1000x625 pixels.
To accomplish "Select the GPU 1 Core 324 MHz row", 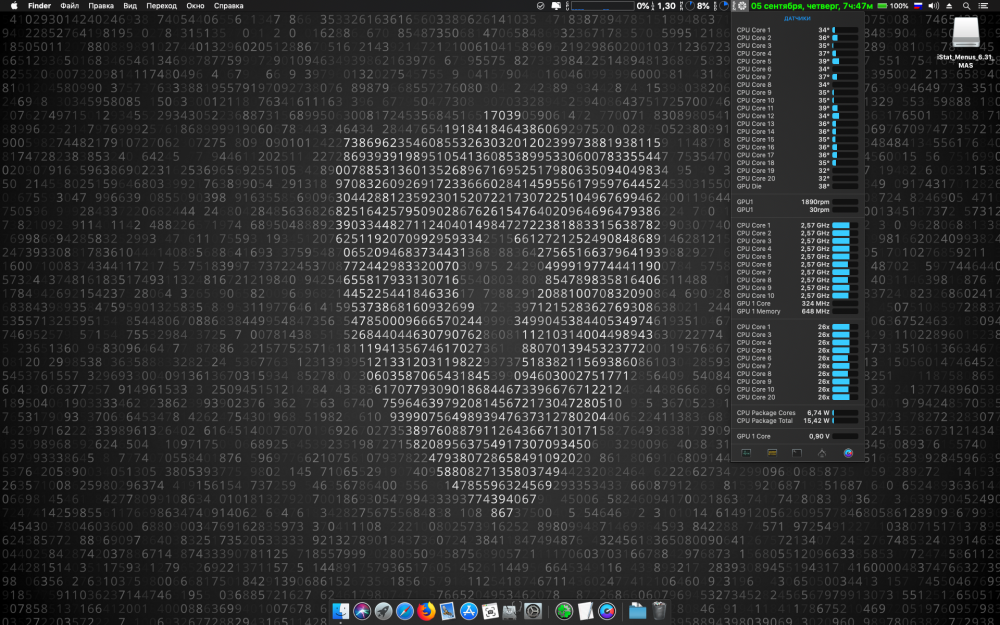I will click(797, 304).
